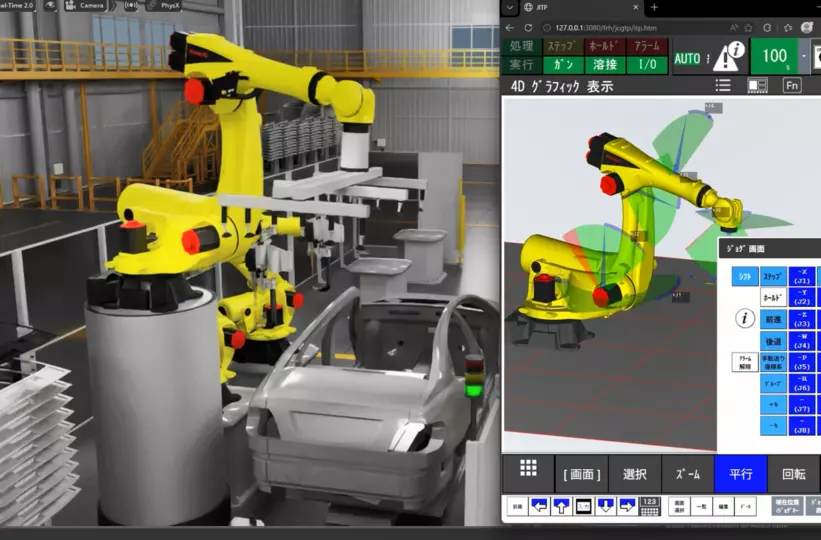
Task: Click the ホールド button in jog panel
Action: (x=773, y=297)
